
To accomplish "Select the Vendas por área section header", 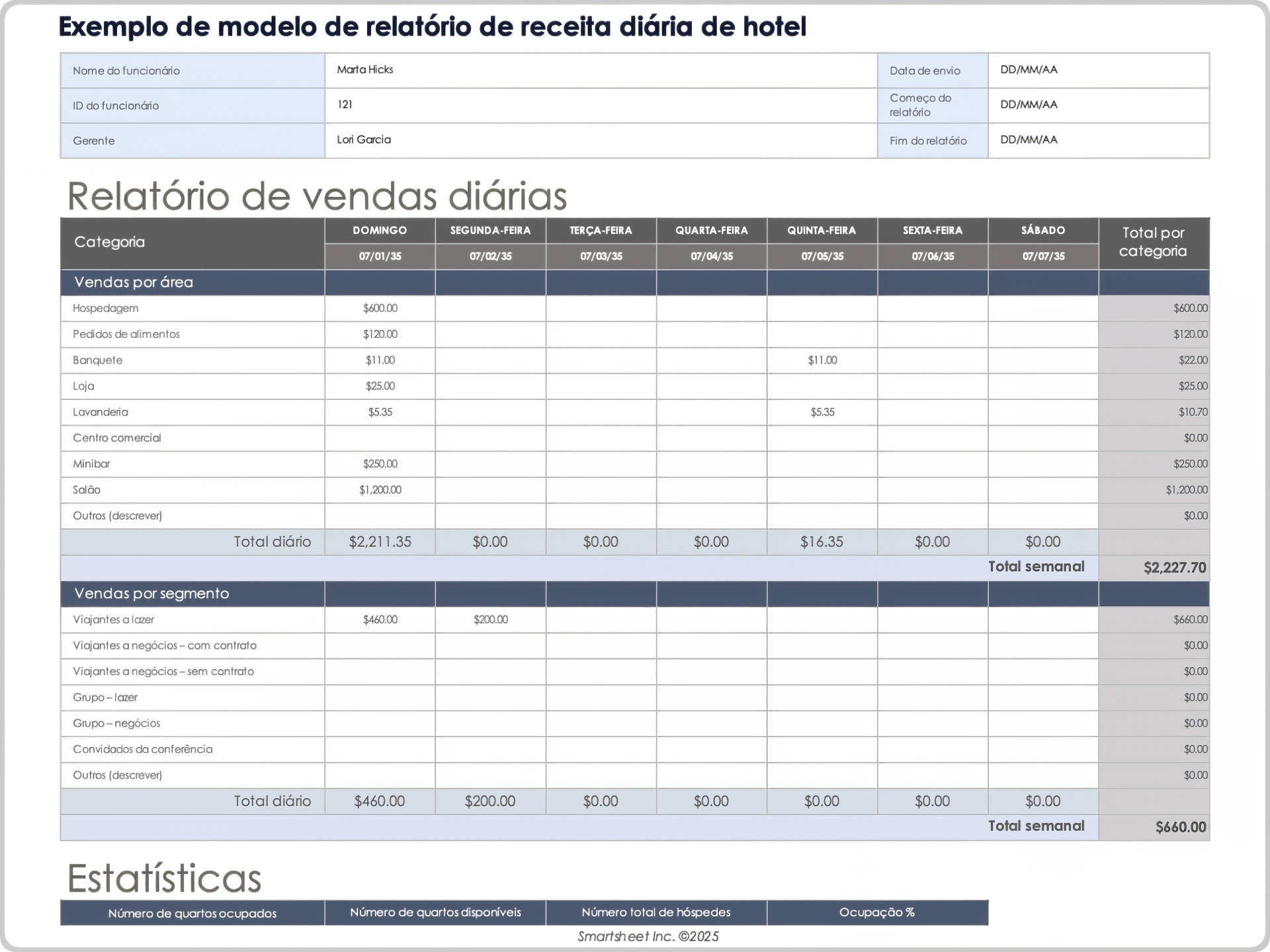I will 192,282.
